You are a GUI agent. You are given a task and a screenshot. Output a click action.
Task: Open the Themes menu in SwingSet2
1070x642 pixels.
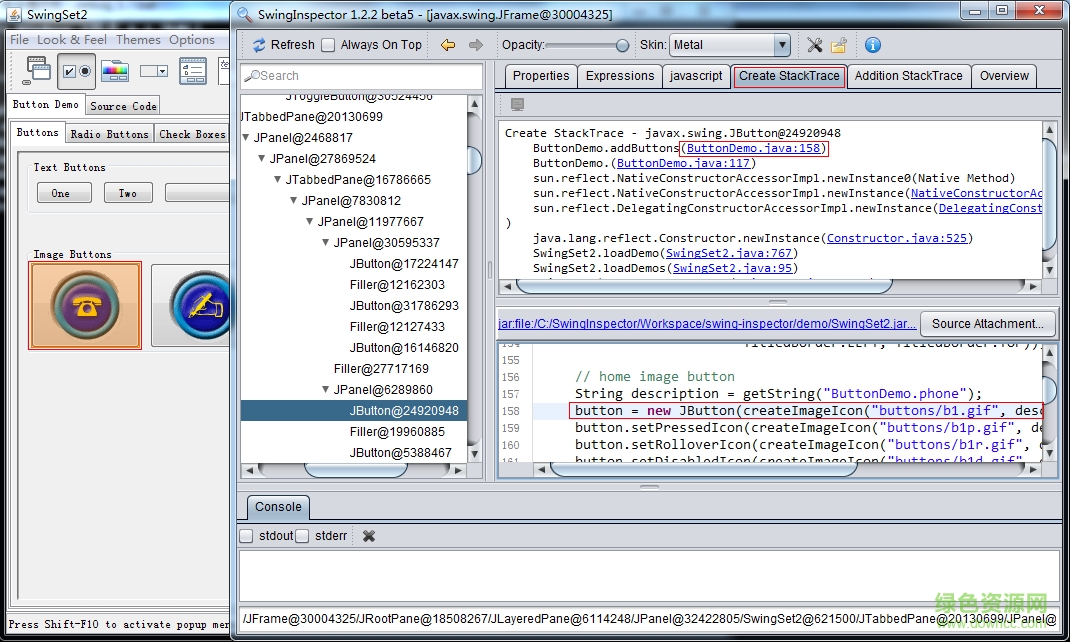click(138, 40)
